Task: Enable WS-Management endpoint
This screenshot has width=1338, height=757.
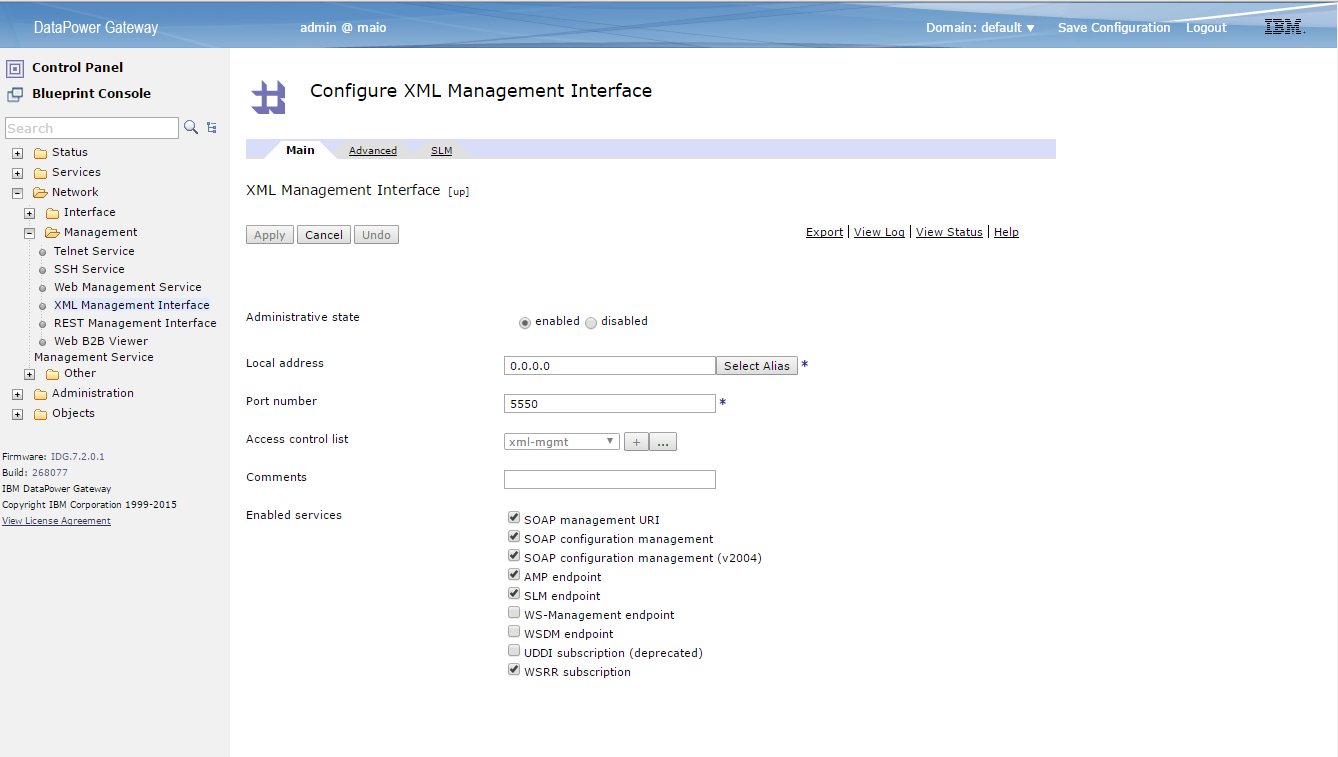Action: [514, 613]
